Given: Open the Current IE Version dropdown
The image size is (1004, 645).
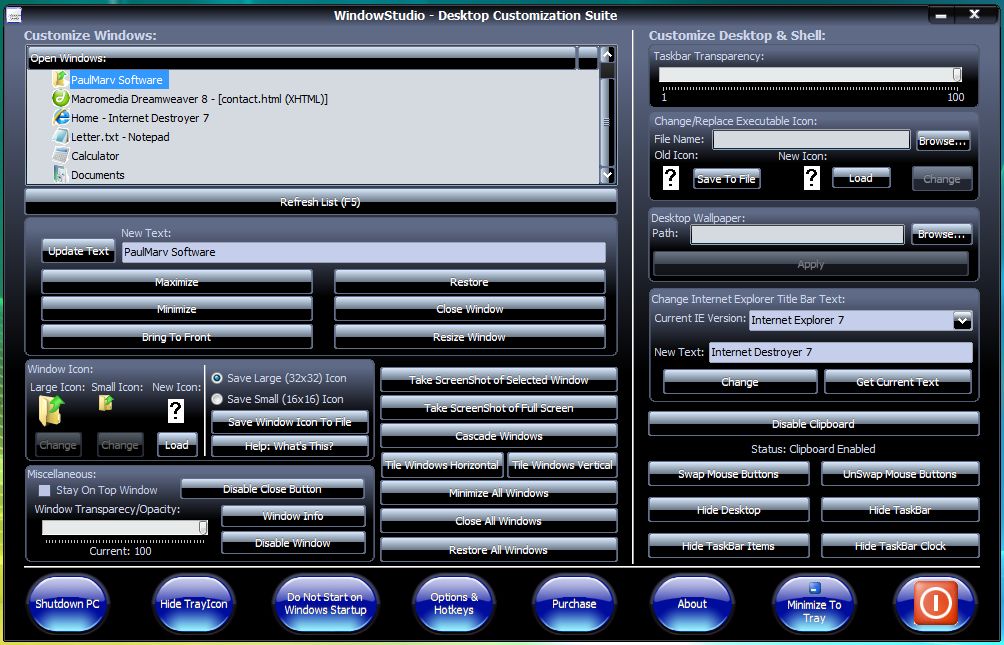Looking at the screenshot, I should (x=961, y=320).
